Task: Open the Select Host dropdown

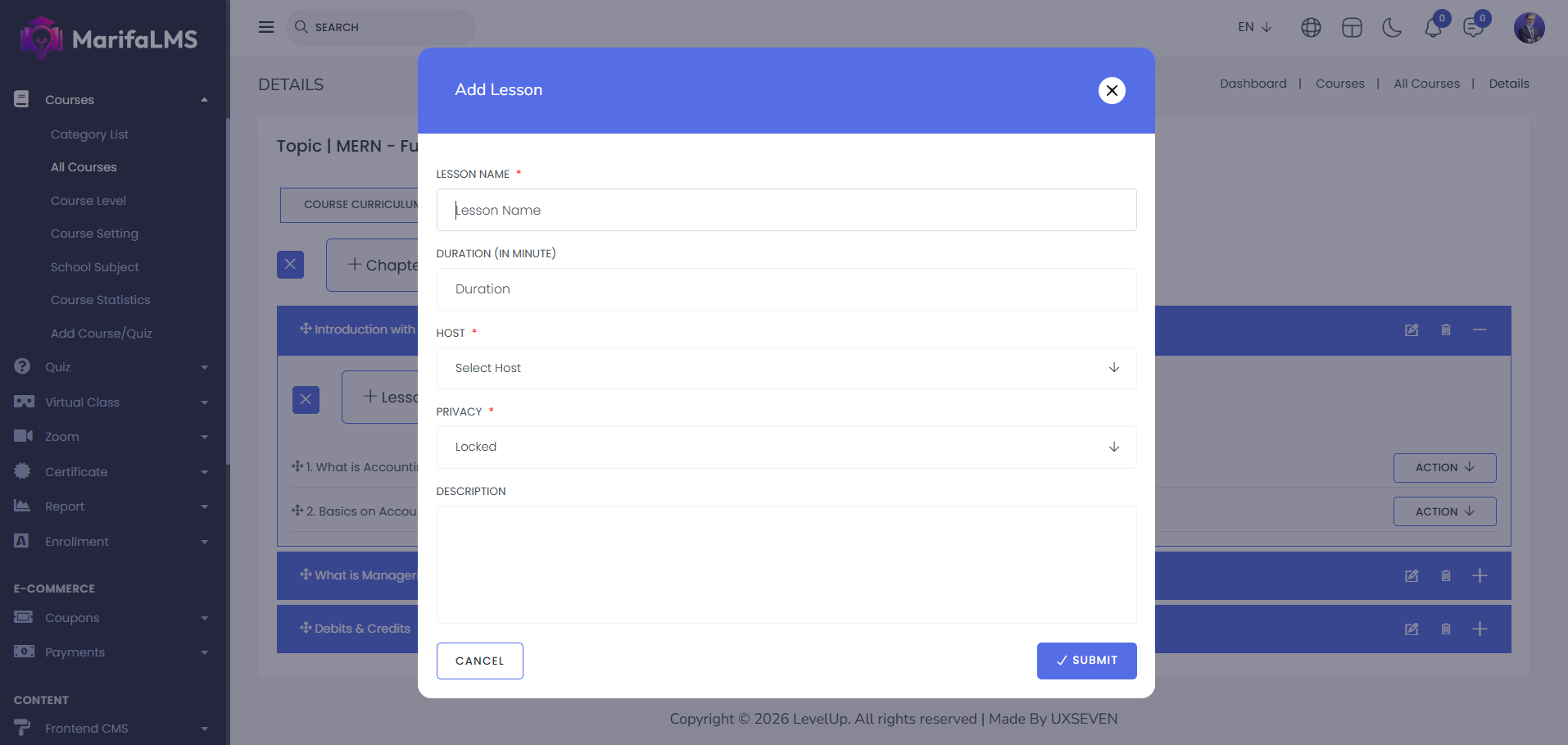Action: tap(786, 368)
